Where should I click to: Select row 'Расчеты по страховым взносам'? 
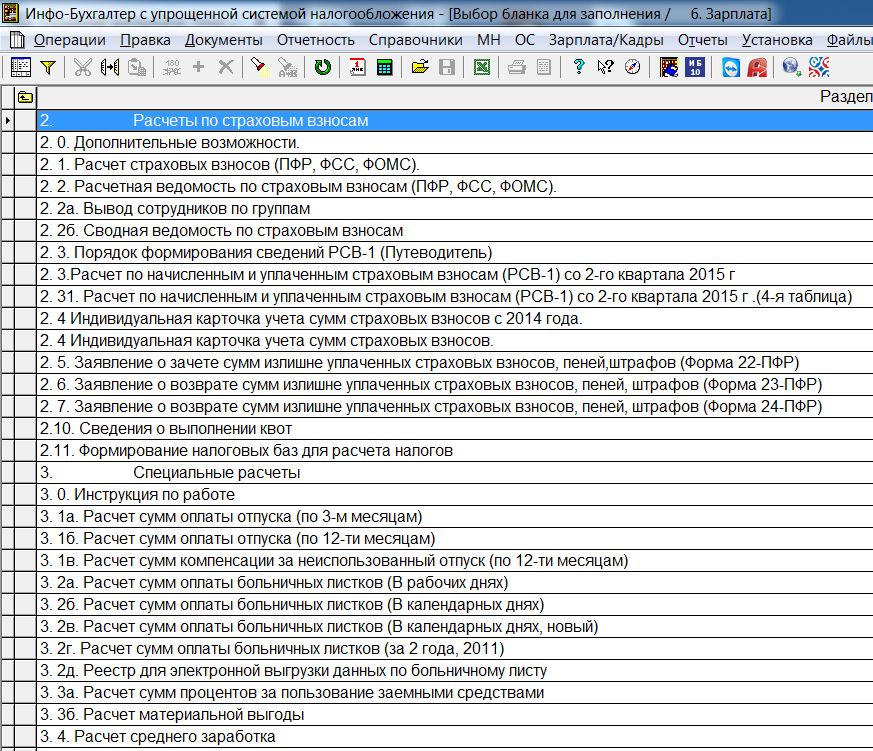point(455,121)
